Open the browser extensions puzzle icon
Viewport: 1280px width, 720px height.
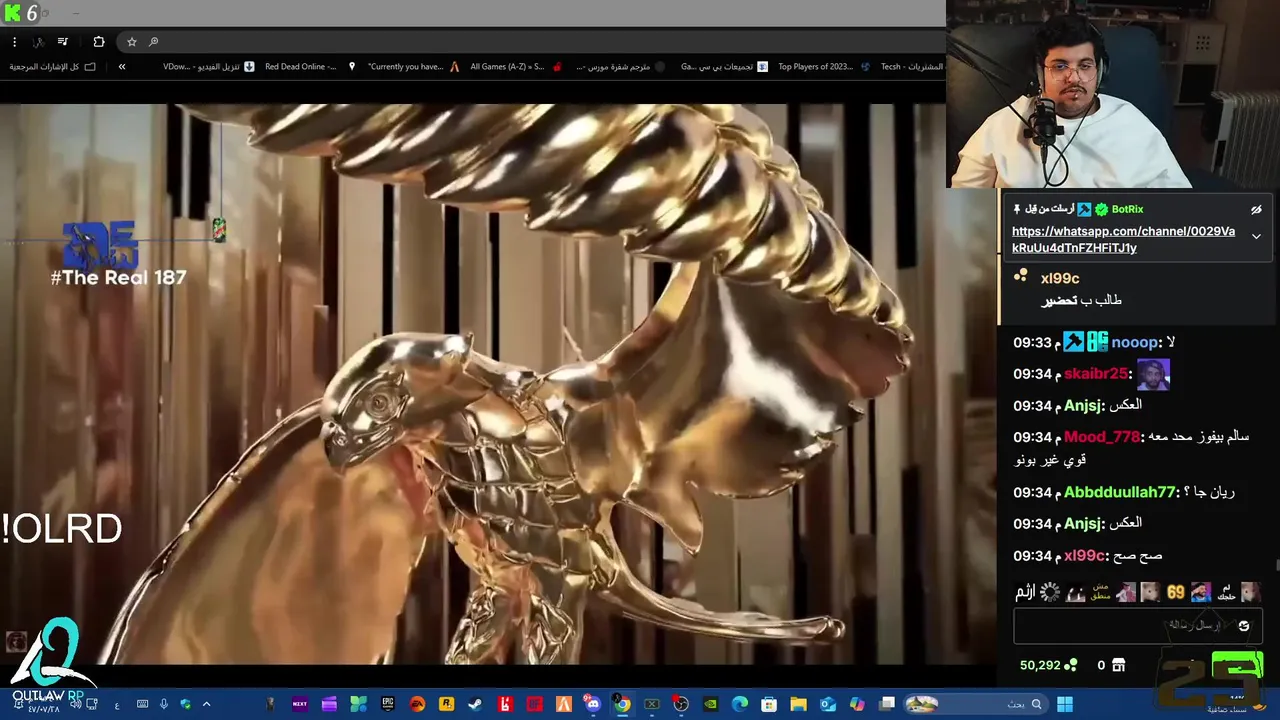tap(98, 42)
